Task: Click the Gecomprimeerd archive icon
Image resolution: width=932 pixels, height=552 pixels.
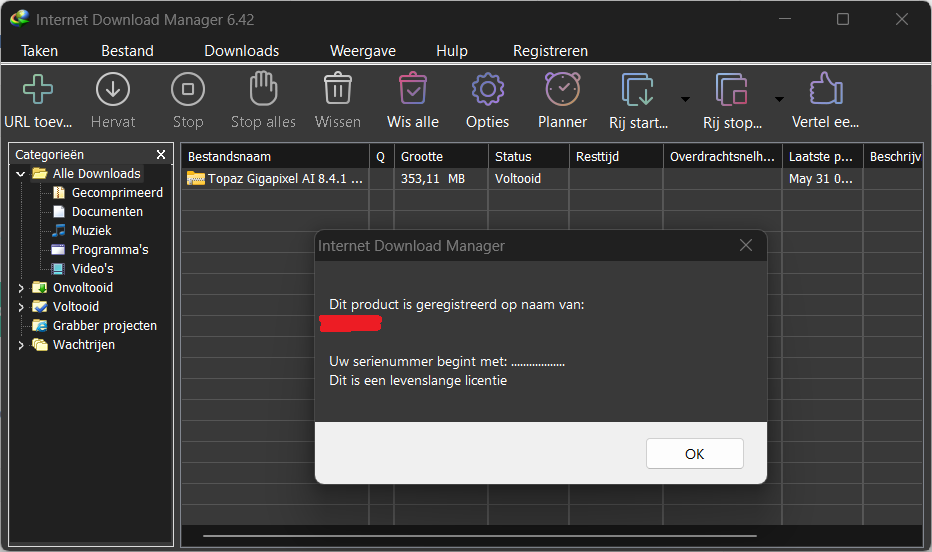Action: (x=59, y=193)
